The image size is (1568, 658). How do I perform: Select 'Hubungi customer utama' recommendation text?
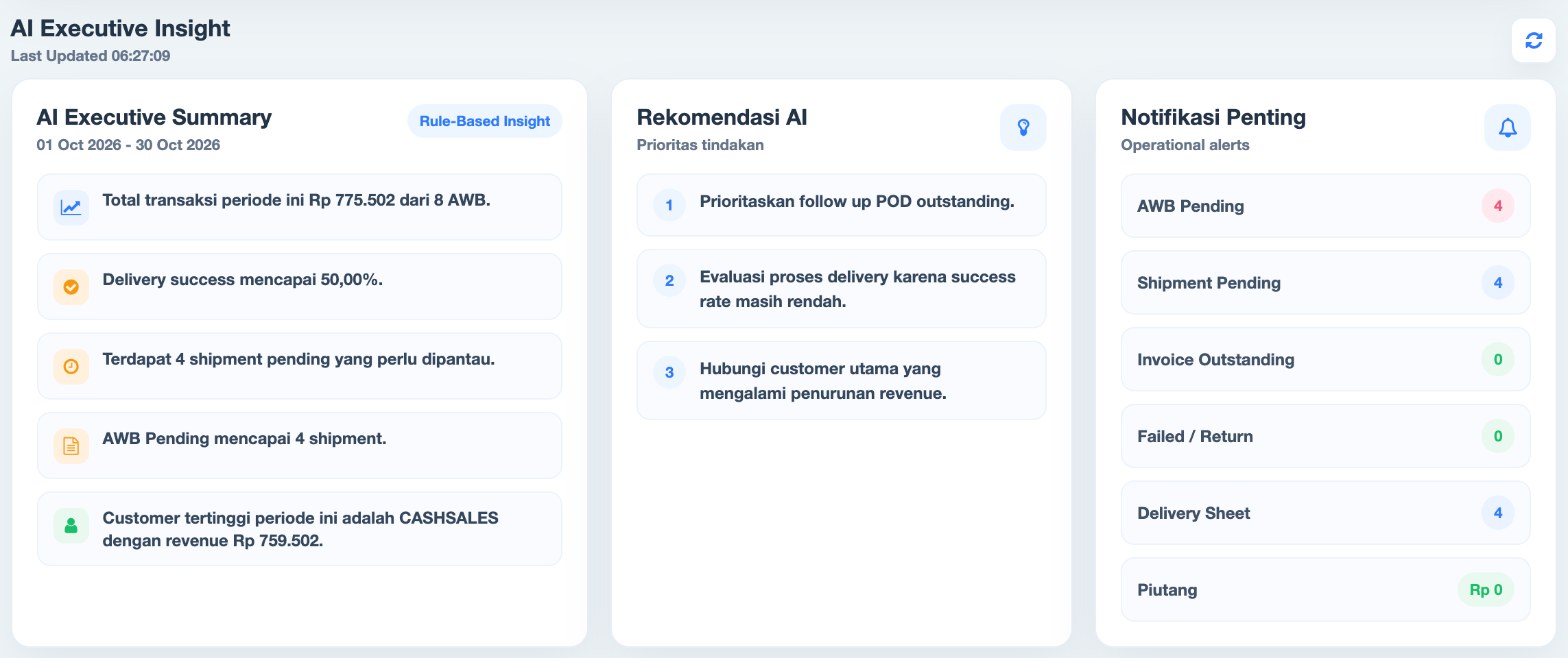823,381
